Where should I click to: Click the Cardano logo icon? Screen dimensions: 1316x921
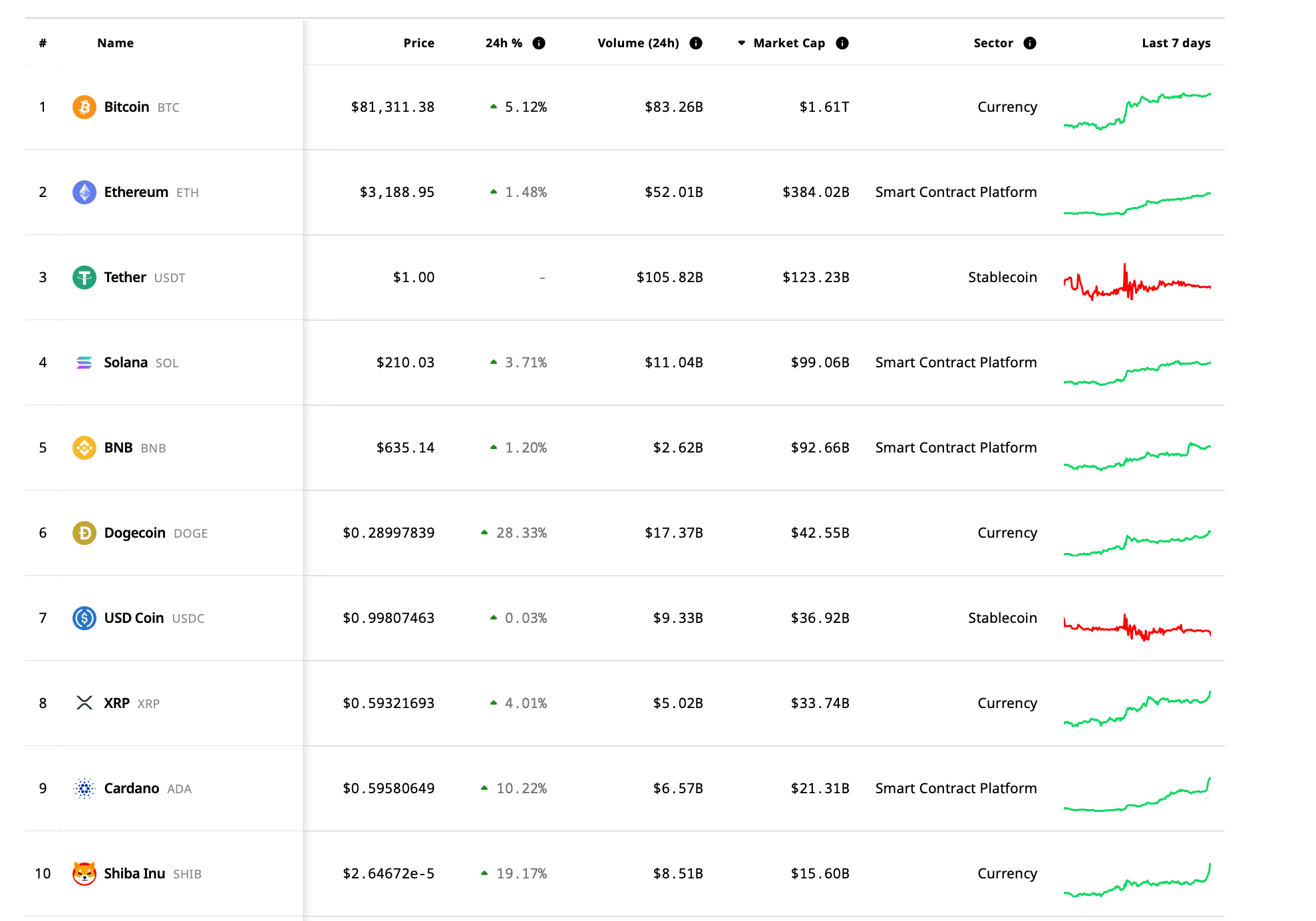coord(84,789)
